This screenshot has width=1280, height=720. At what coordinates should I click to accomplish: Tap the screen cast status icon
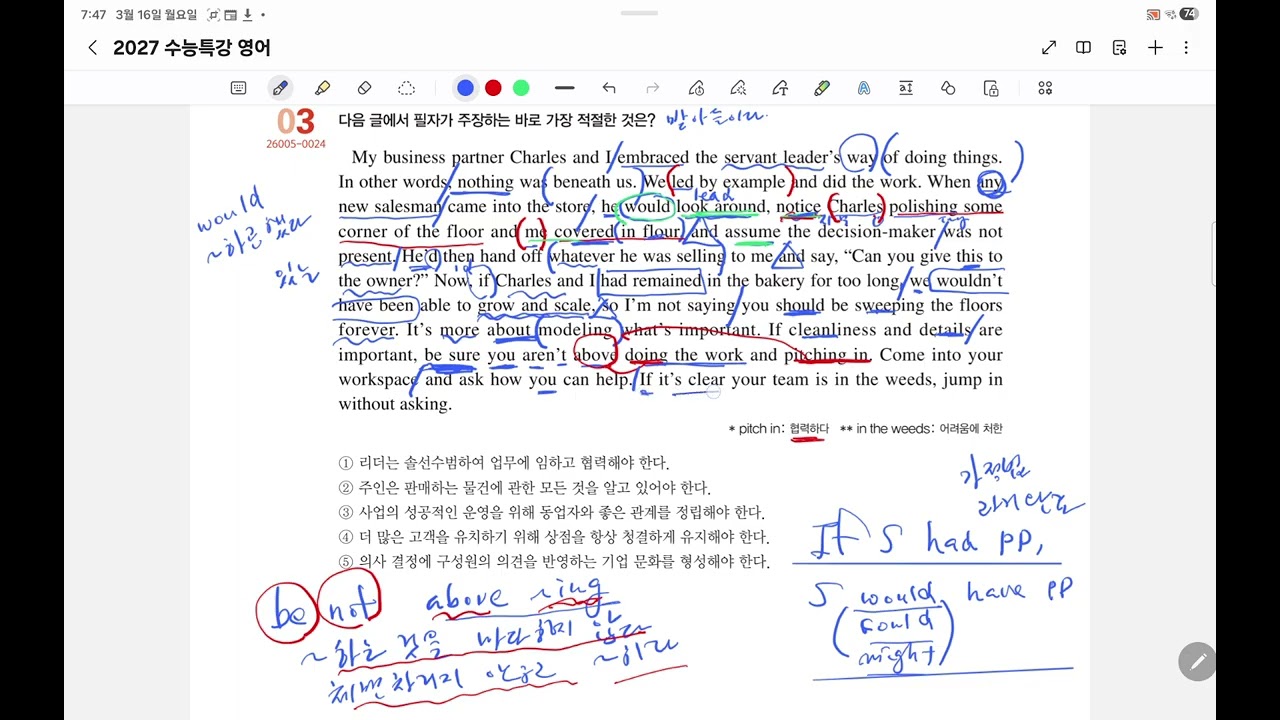click(1153, 14)
